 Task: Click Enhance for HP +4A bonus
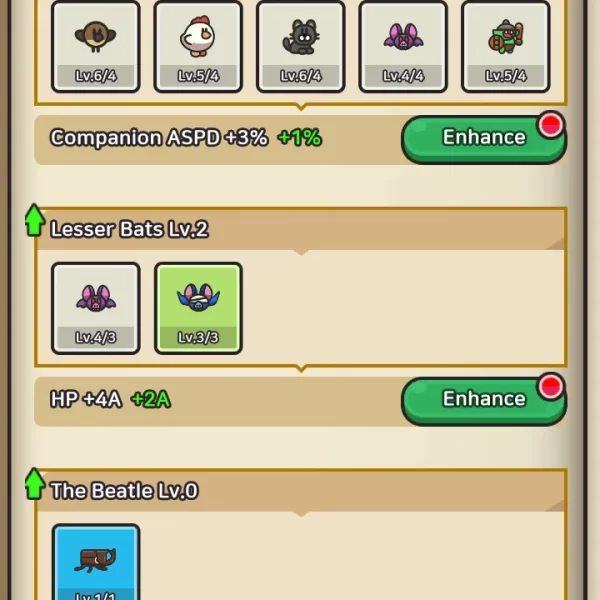click(x=484, y=401)
